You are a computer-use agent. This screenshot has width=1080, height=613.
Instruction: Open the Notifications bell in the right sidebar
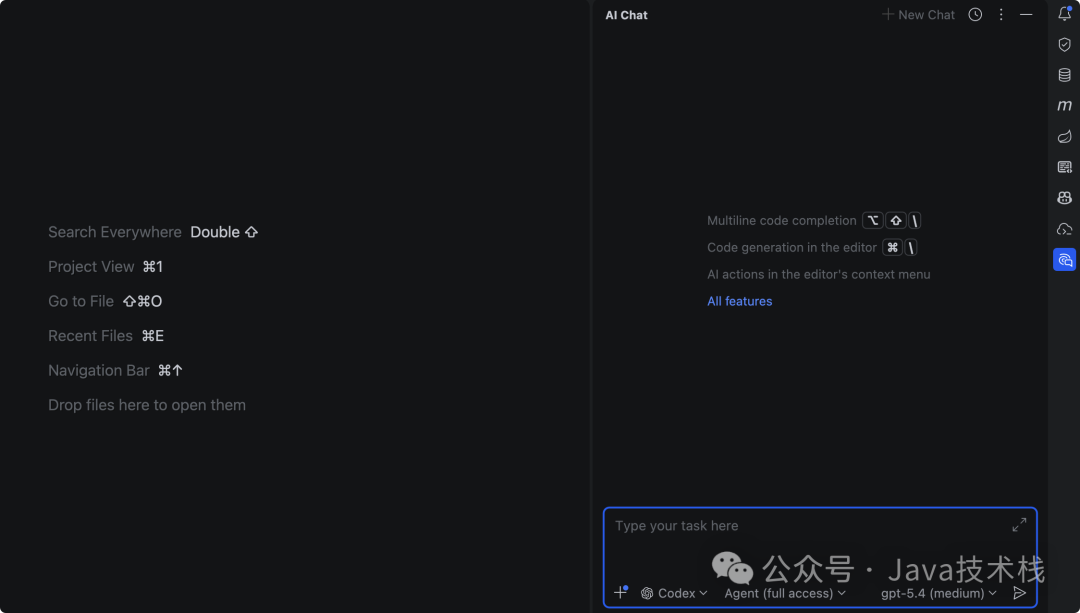point(1064,14)
